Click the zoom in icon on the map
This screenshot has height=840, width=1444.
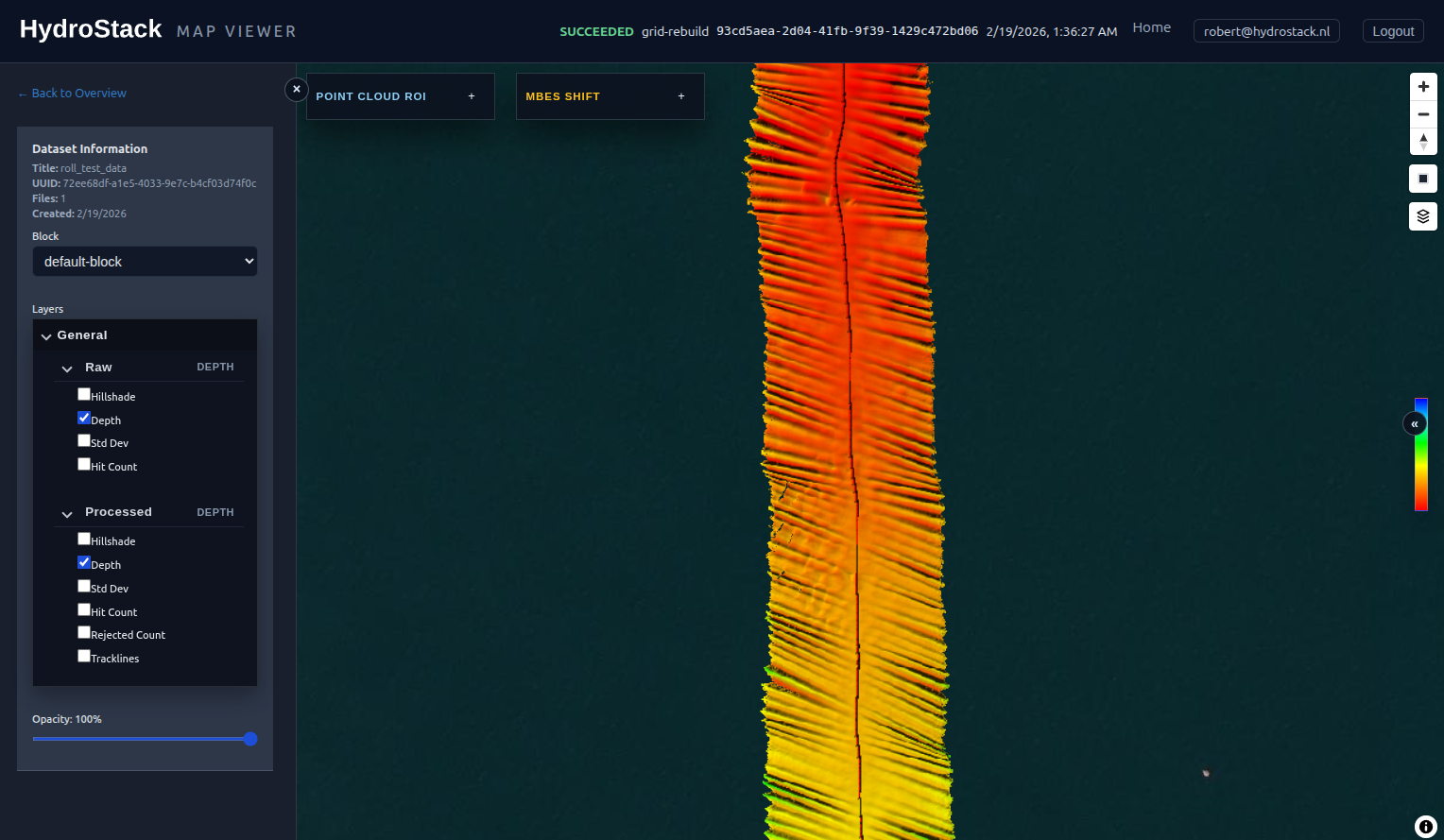1423,86
